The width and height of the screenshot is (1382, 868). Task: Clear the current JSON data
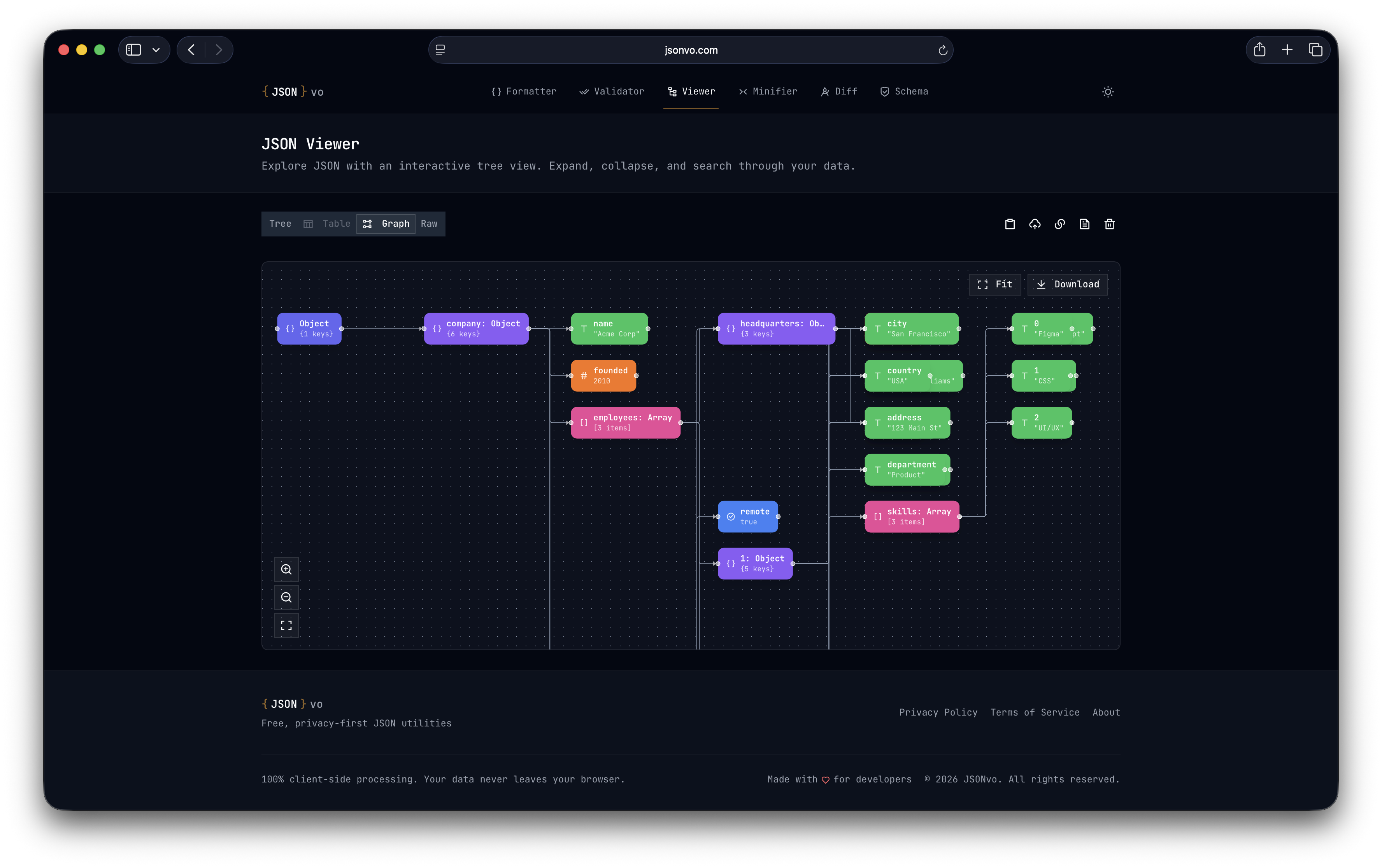(x=1109, y=224)
